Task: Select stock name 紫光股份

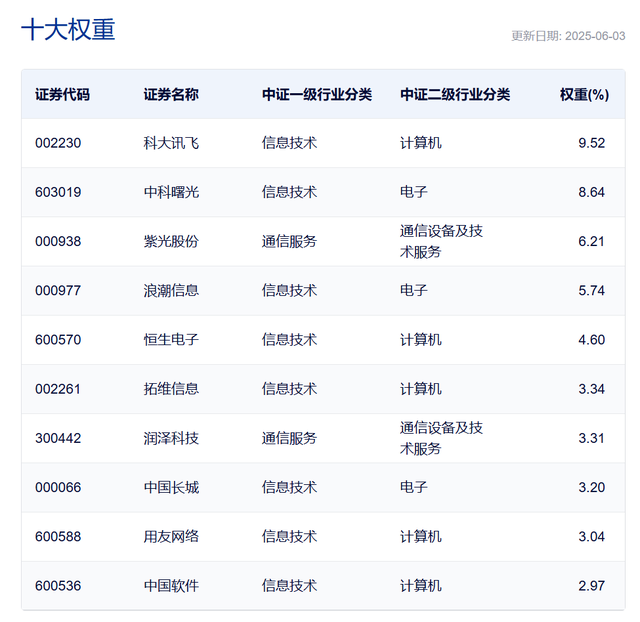Action: pos(171,242)
